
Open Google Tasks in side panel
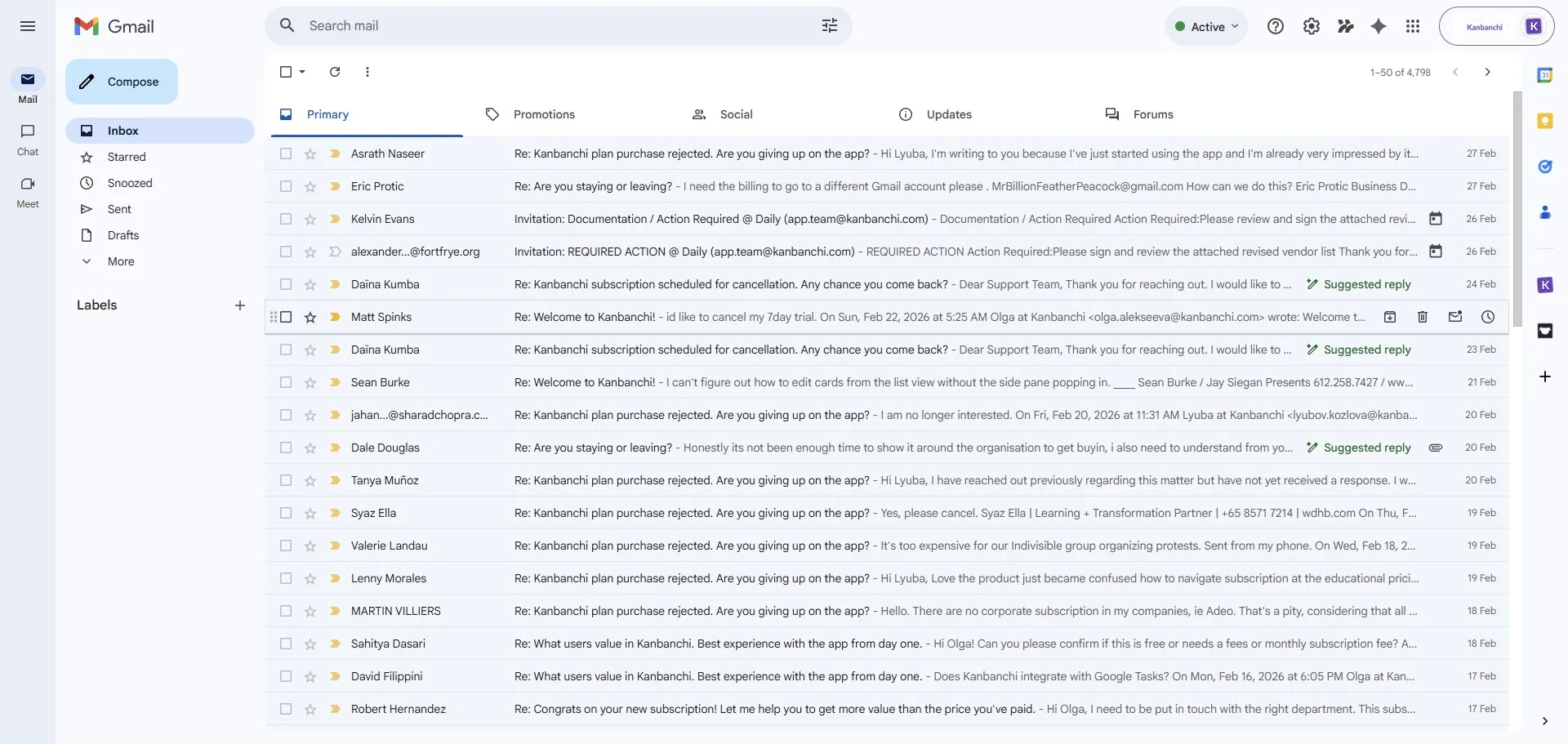click(x=1546, y=167)
